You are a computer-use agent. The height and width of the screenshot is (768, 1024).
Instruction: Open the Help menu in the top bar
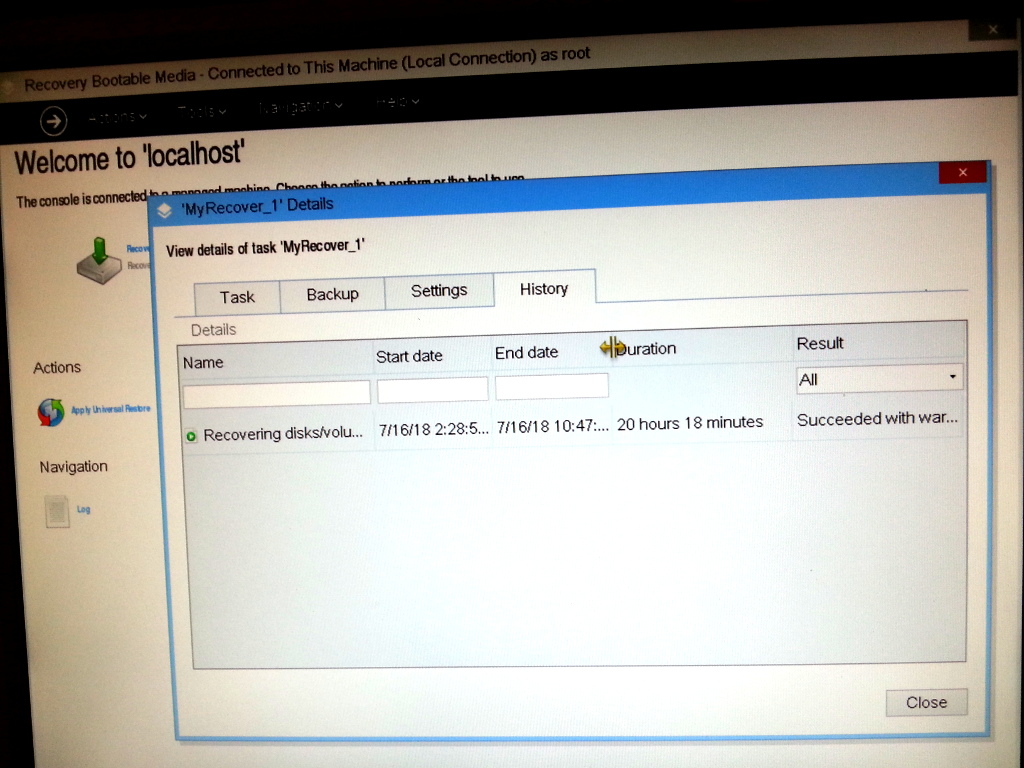point(397,102)
